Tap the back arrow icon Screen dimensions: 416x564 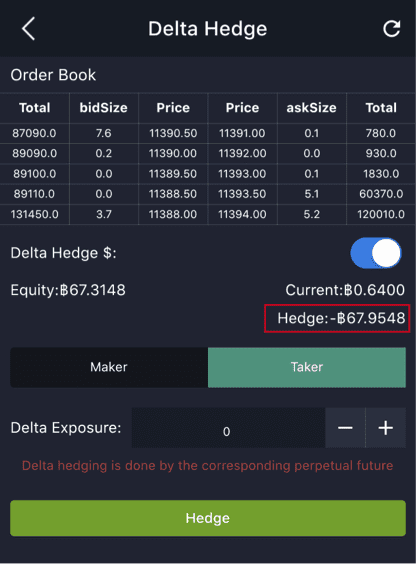pyautogui.click(x=28, y=28)
